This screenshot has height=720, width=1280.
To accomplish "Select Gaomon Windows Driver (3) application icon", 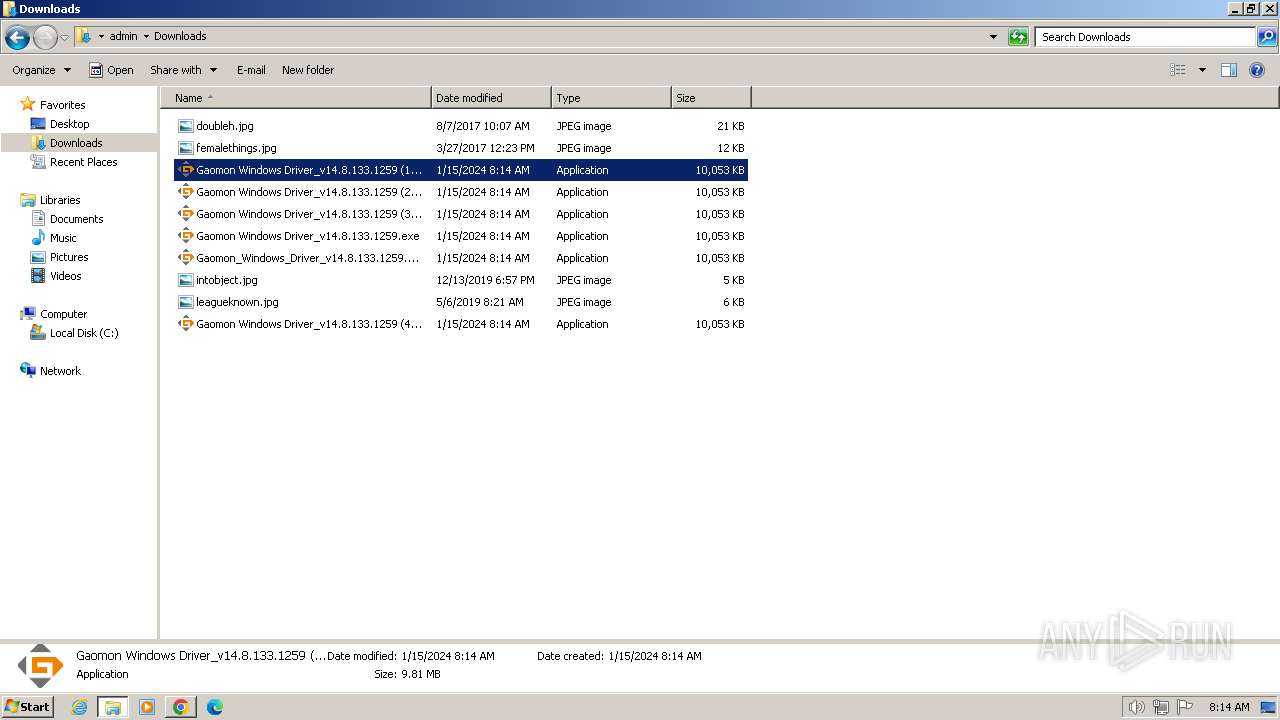I will pyautogui.click(x=185, y=214).
